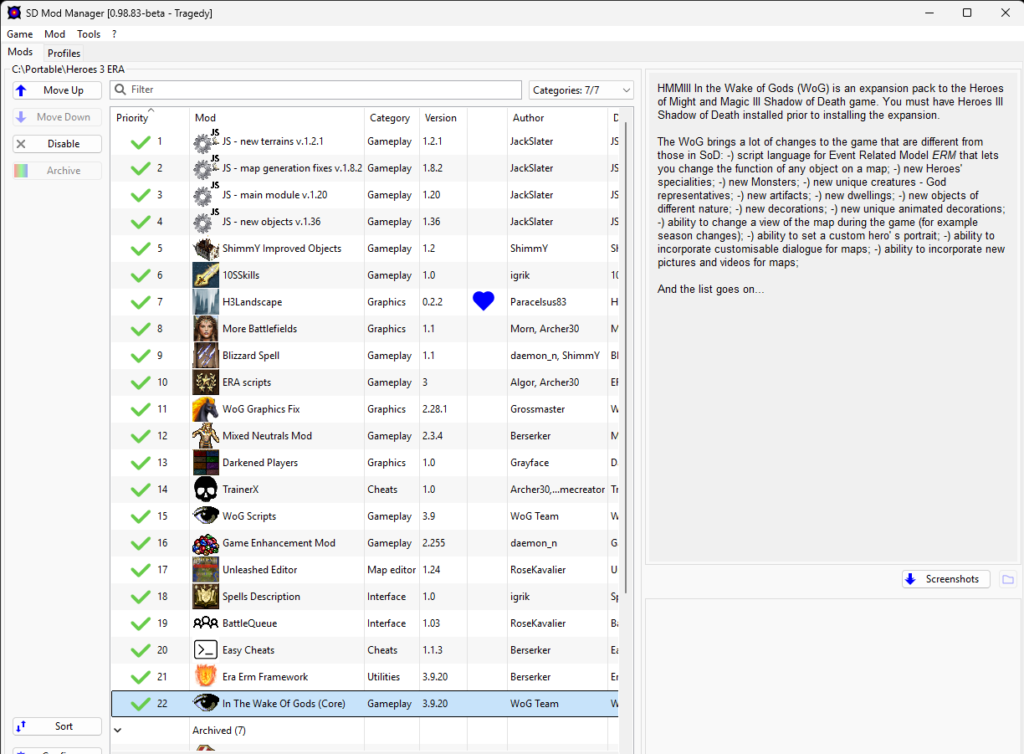Open the Categories 7/7 dropdown
1024x754 pixels.
tap(581, 90)
